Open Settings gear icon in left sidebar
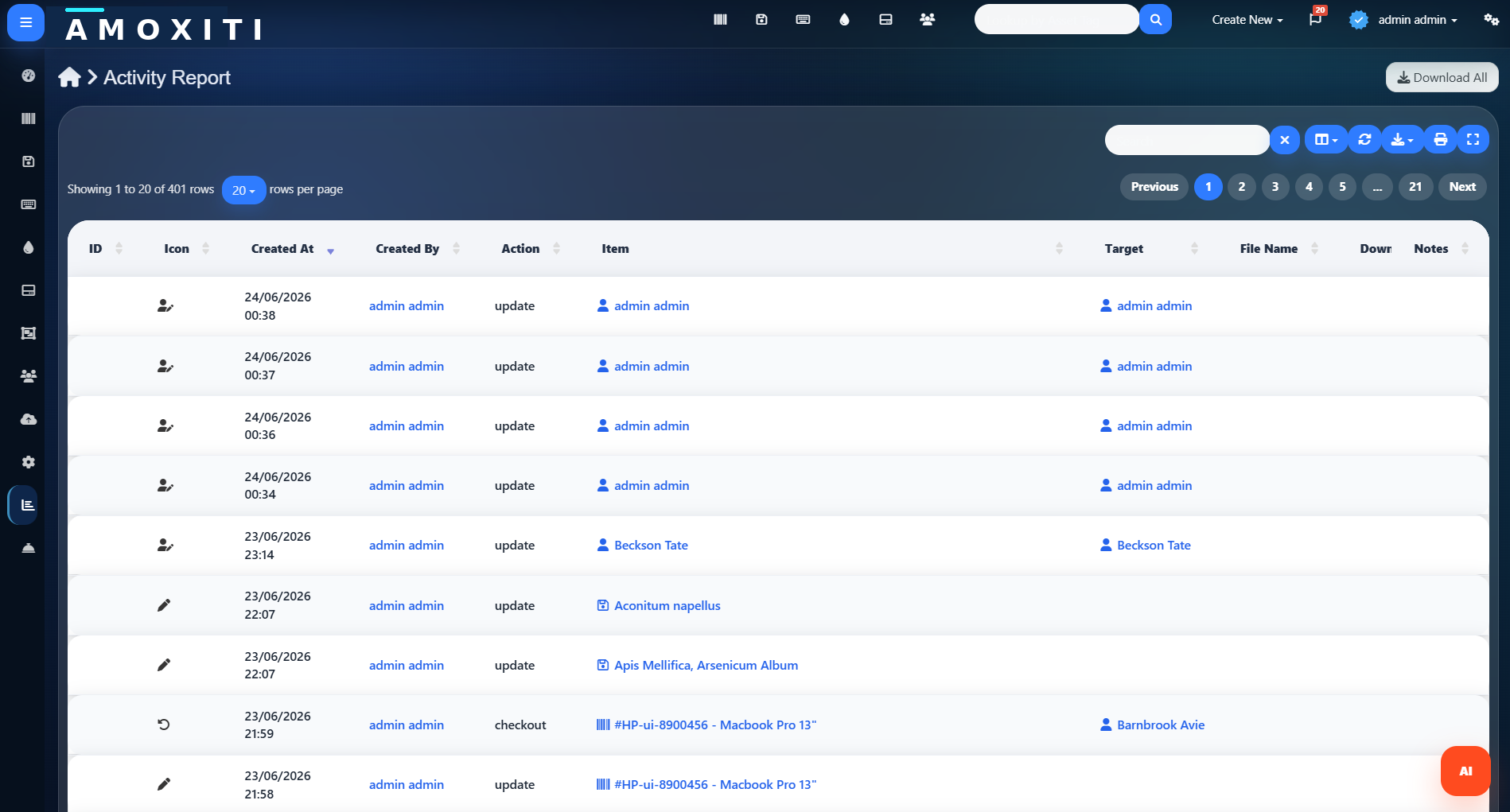 click(29, 462)
